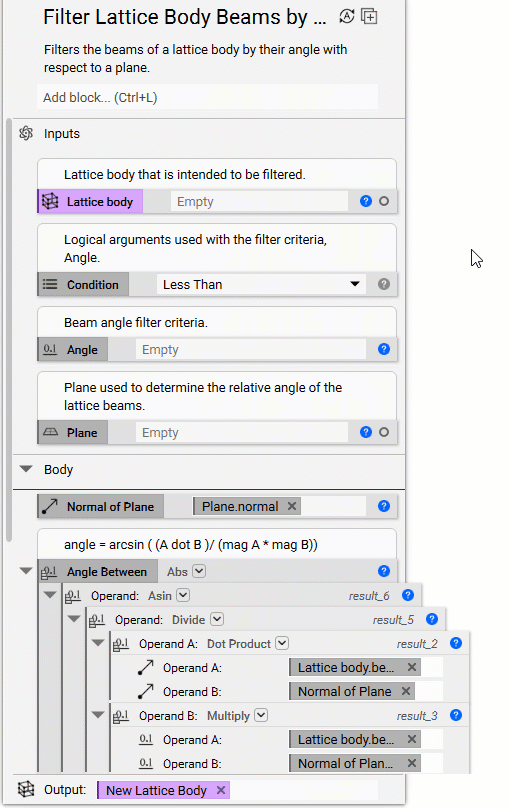Open help for Angle input
Viewport: 508px width, 808px height.
click(x=384, y=349)
